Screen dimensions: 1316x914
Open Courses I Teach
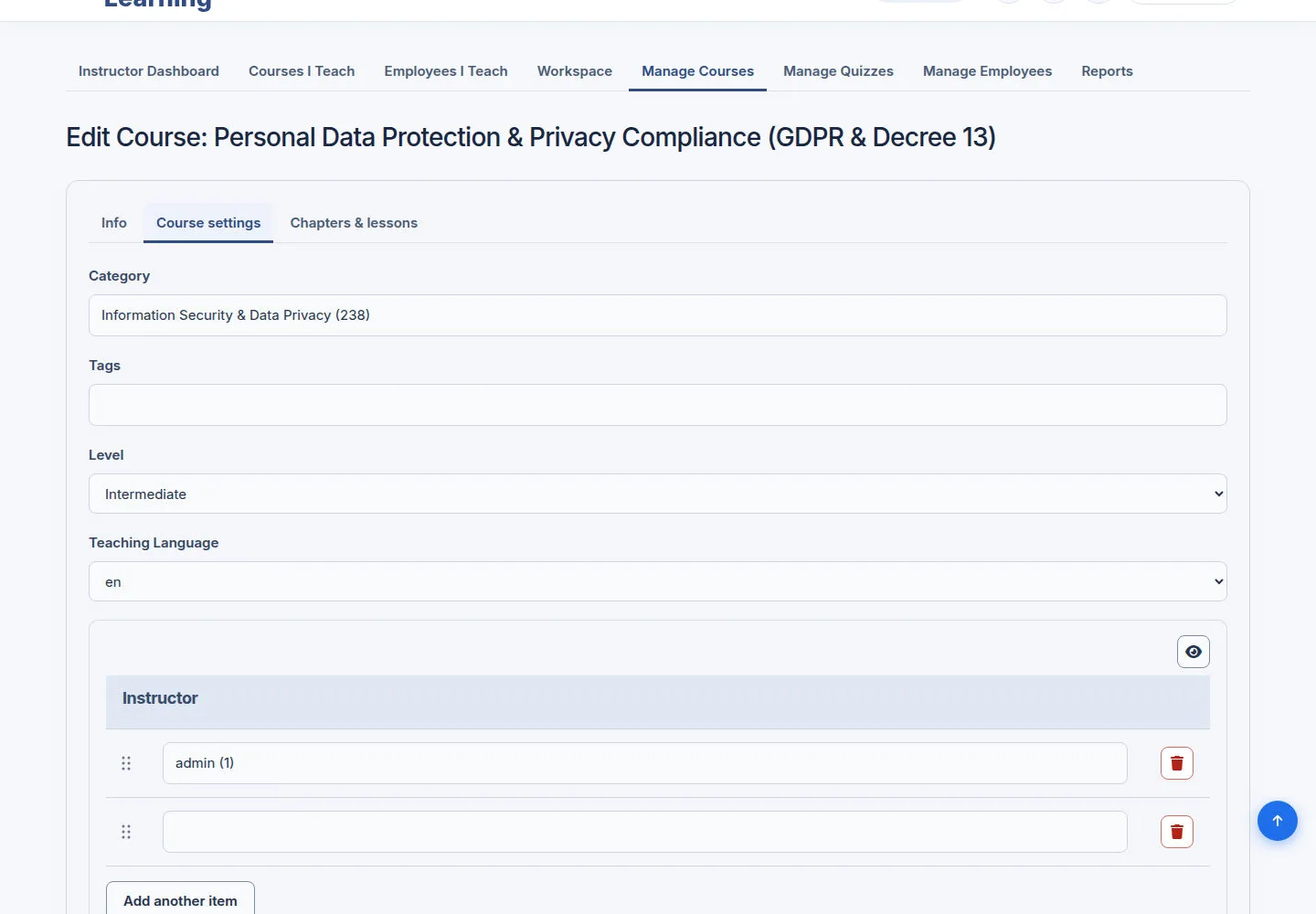(302, 71)
